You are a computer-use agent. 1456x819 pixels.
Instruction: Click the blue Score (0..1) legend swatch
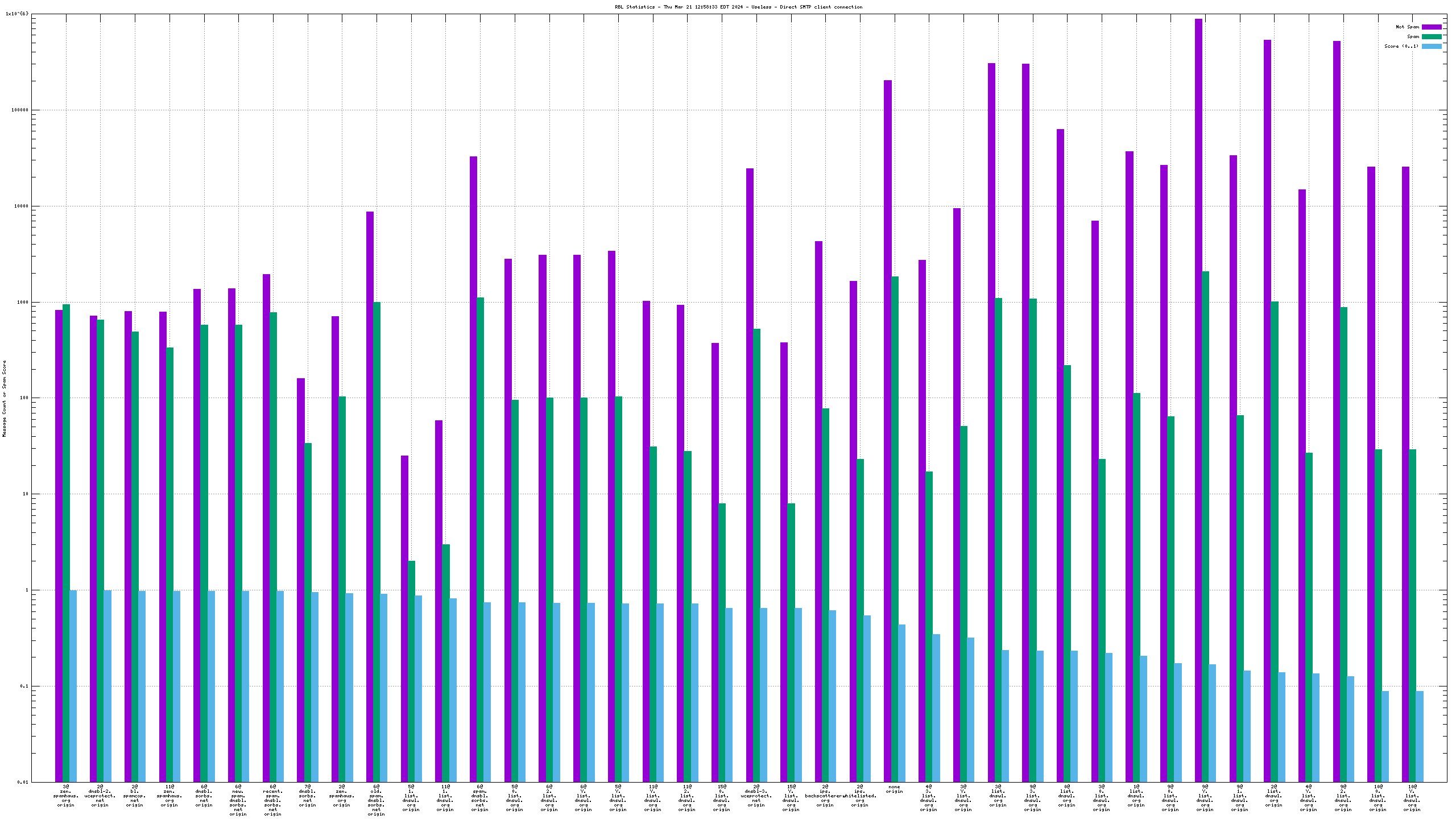pos(1432,46)
